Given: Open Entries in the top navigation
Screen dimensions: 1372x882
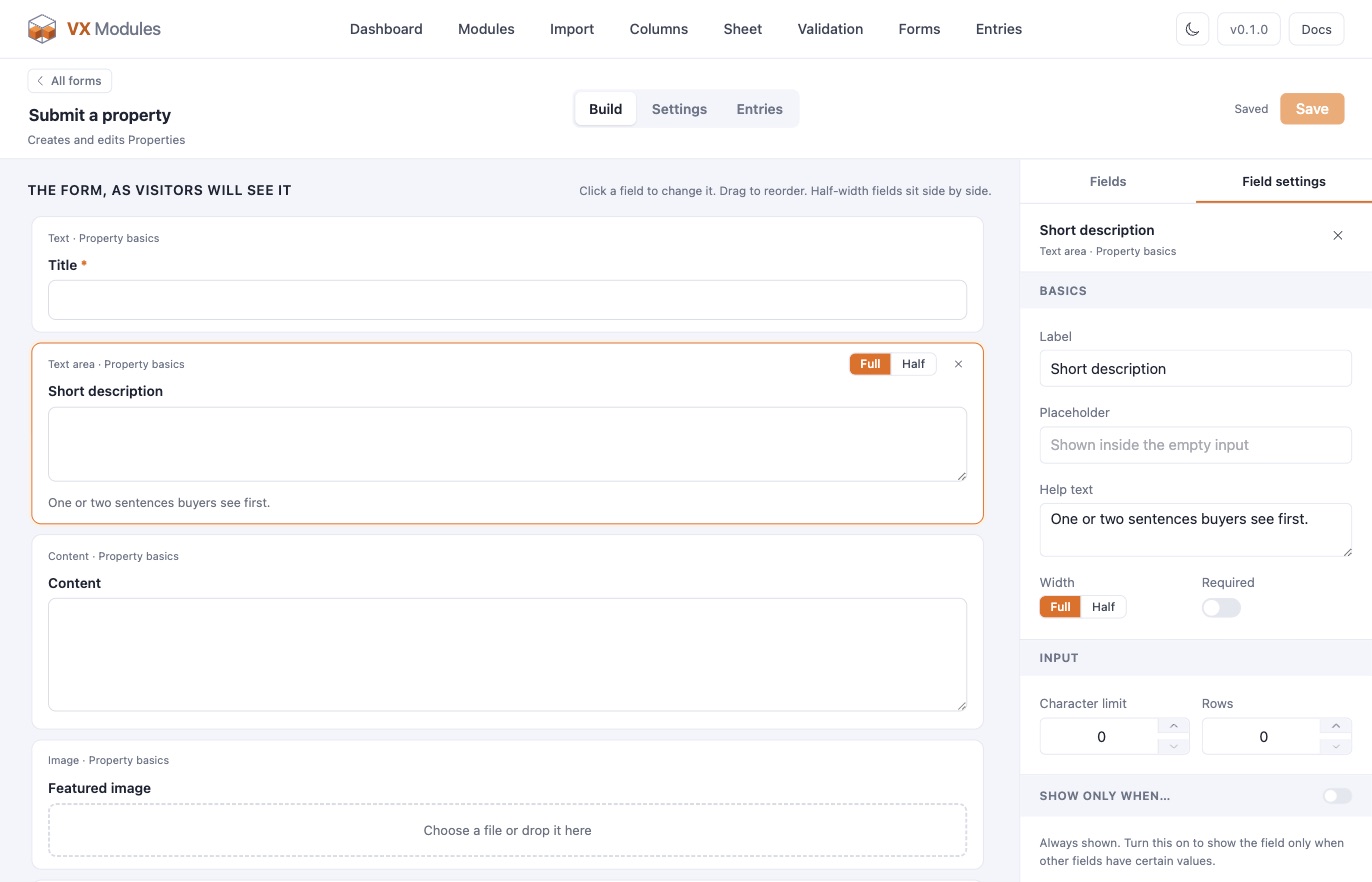Looking at the screenshot, I should tap(999, 29).
